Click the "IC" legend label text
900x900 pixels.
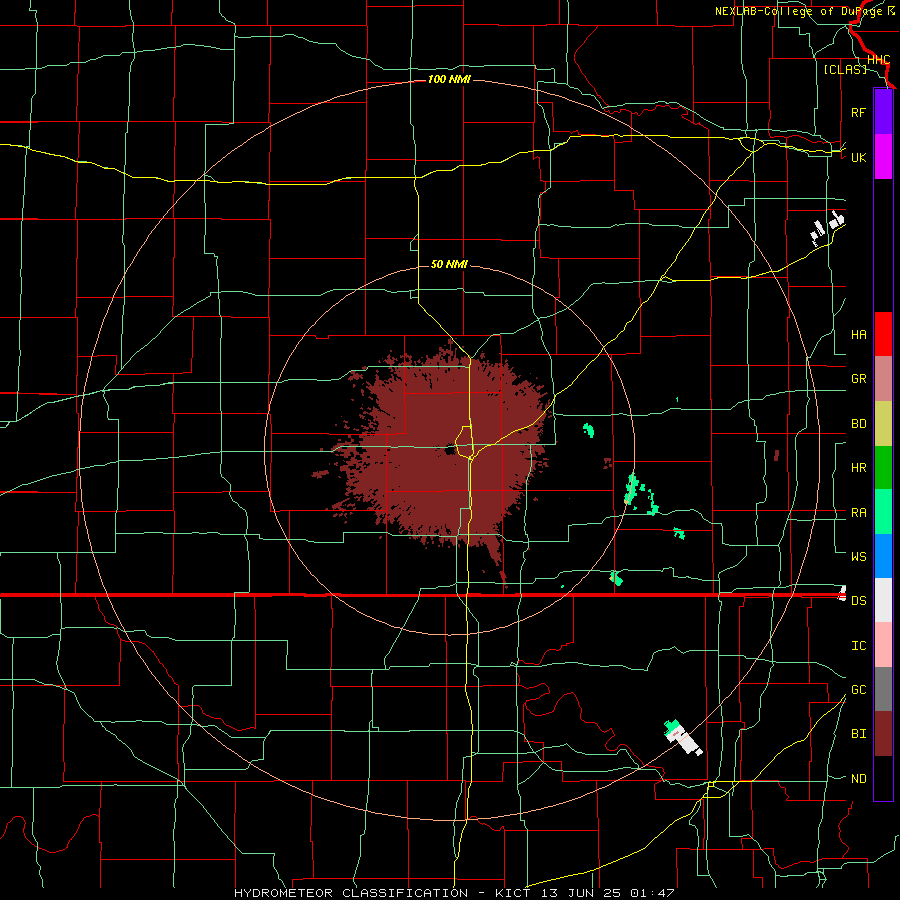click(858, 646)
